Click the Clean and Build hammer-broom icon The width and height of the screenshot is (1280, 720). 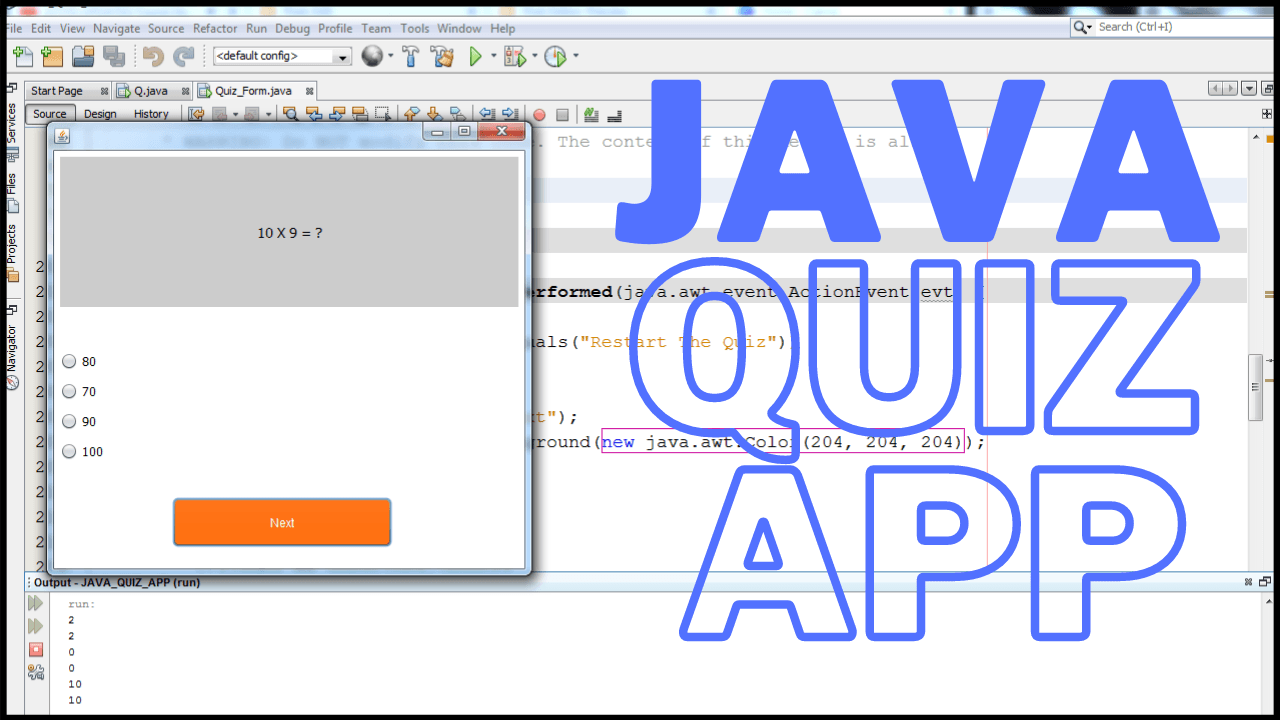[x=443, y=56]
